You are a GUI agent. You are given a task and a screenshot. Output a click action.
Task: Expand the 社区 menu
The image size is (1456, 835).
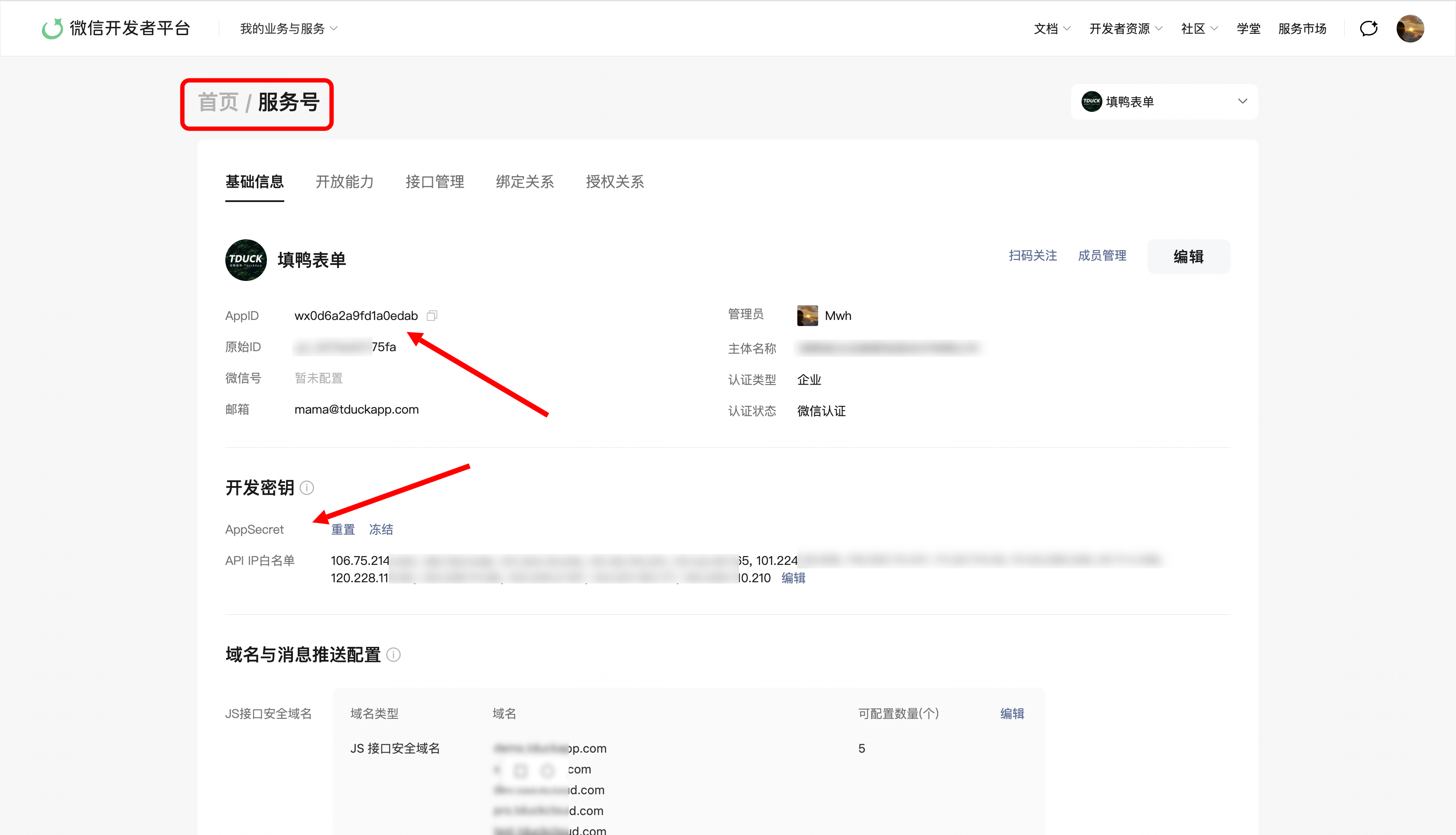[x=1199, y=29]
